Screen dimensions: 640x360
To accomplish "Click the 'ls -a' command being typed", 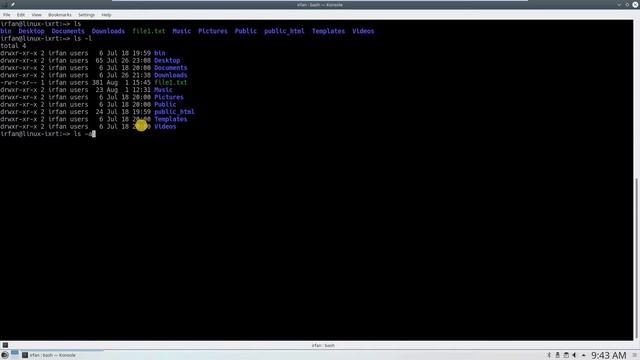I will tap(83, 134).
